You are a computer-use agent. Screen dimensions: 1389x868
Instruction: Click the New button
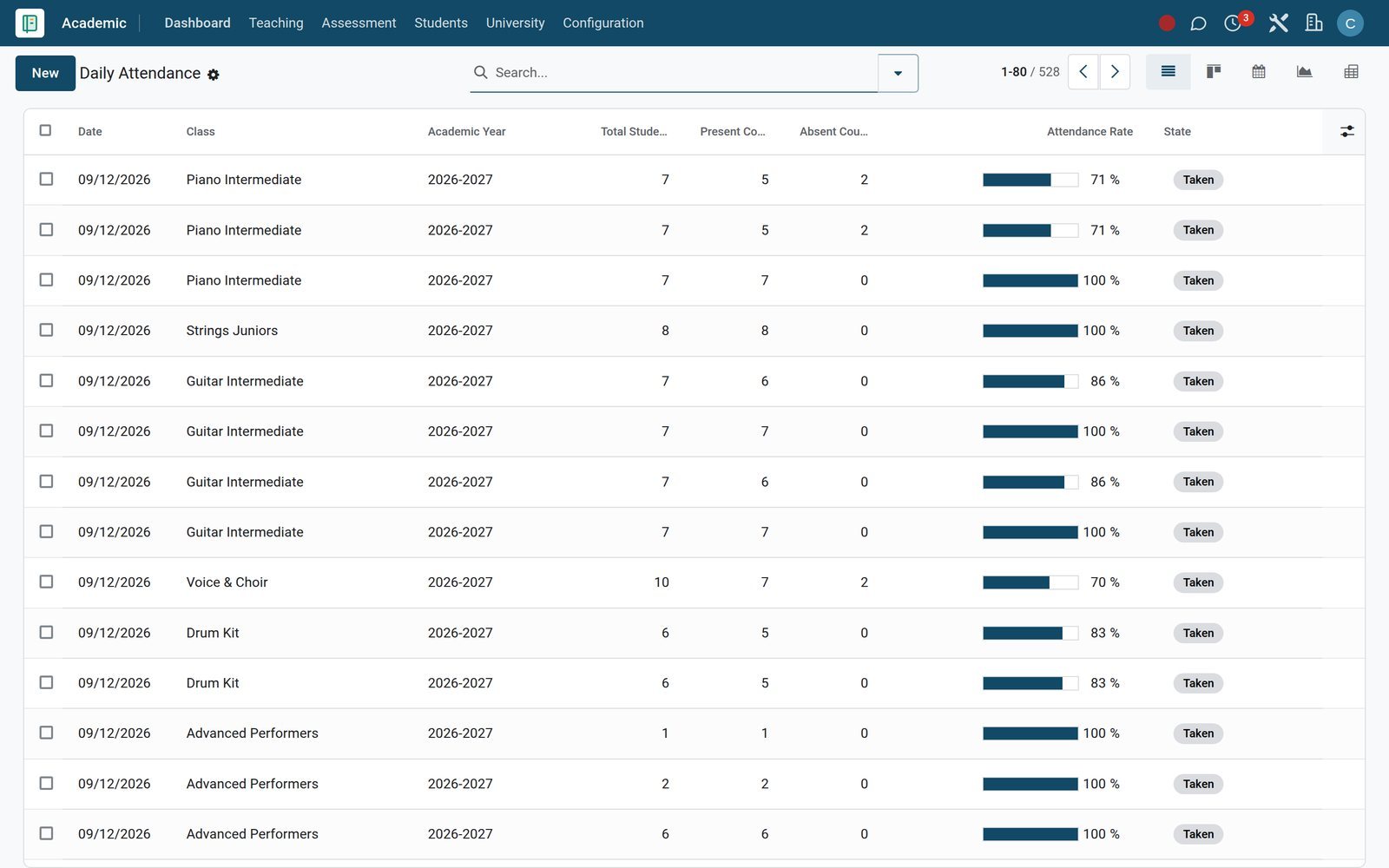45,73
